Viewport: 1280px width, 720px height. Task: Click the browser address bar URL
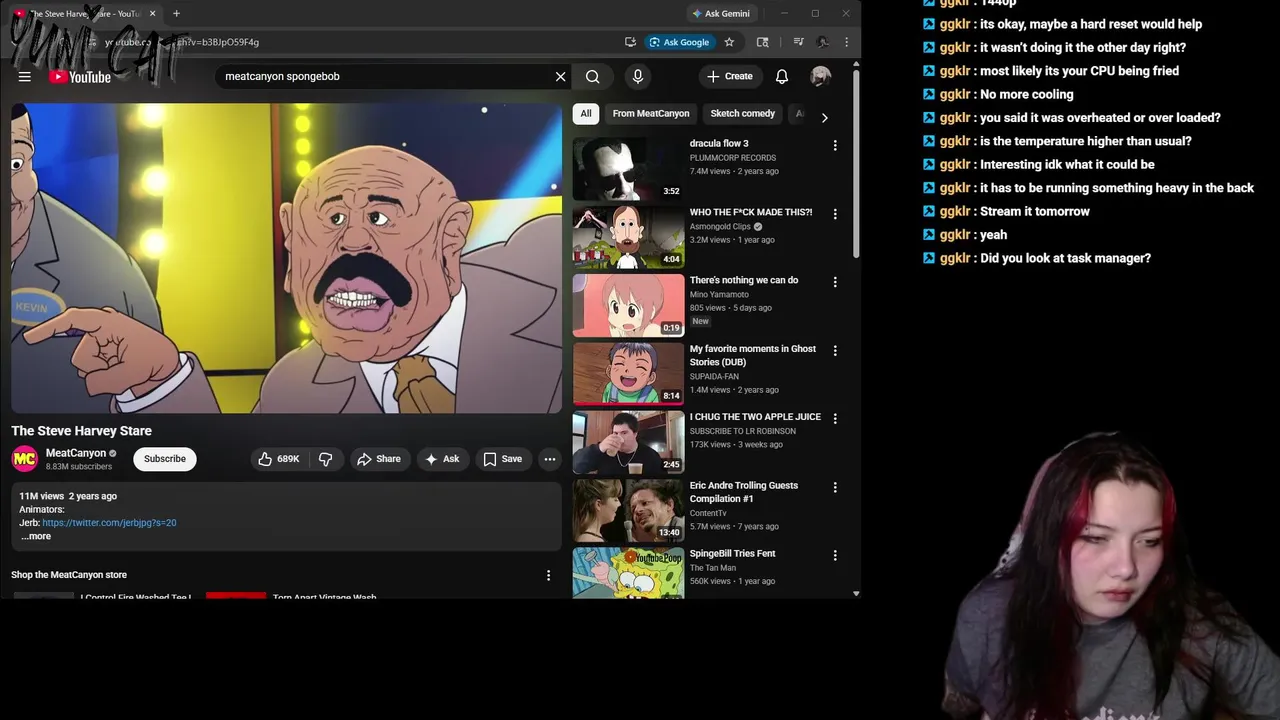[180, 42]
